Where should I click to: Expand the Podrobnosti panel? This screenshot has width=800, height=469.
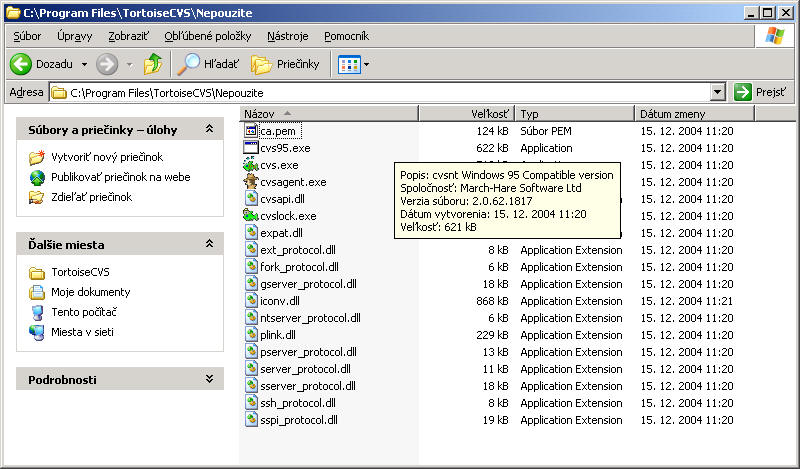click(210, 379)
